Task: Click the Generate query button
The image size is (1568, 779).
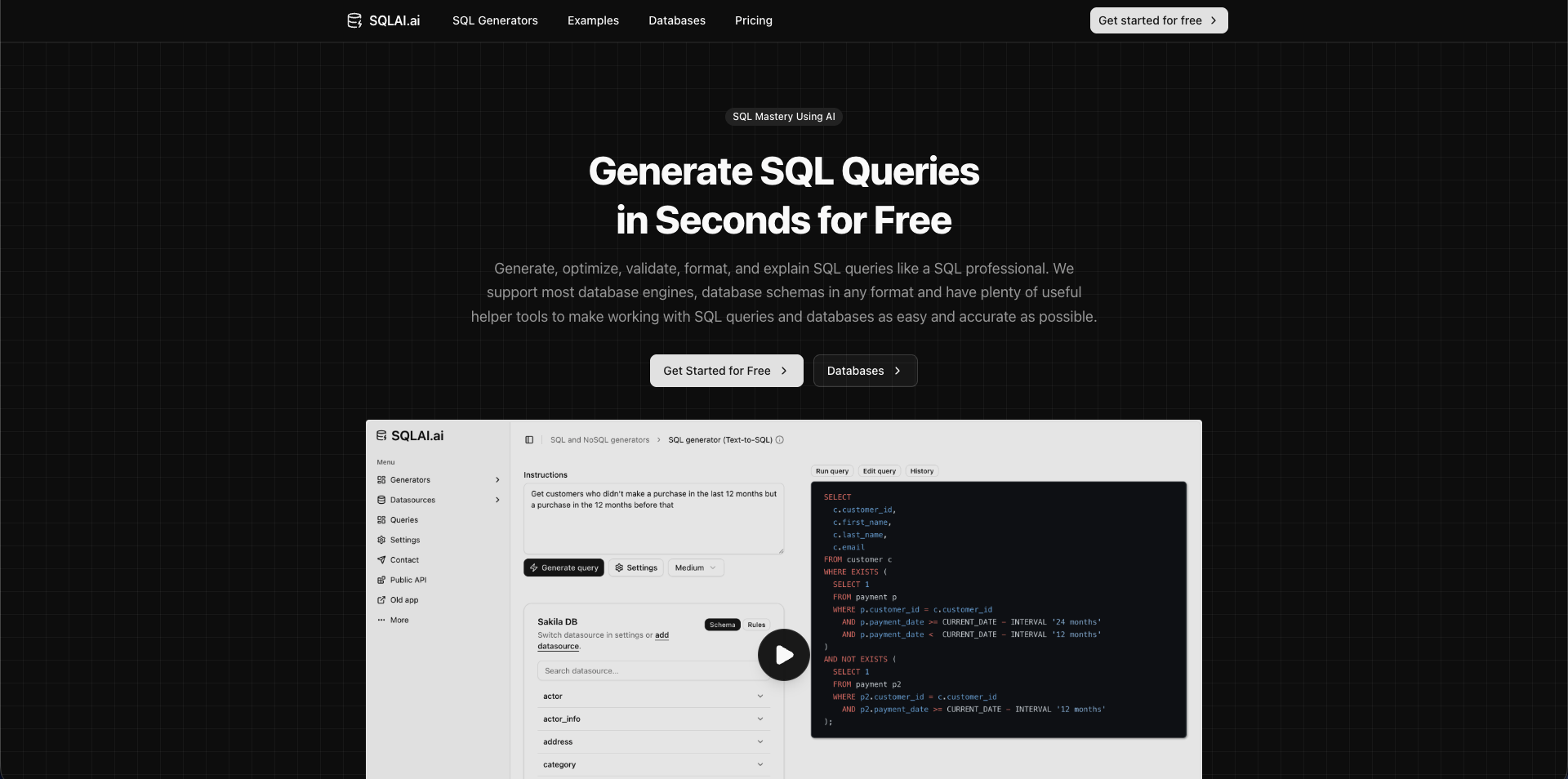Action: tap(563, 568)
